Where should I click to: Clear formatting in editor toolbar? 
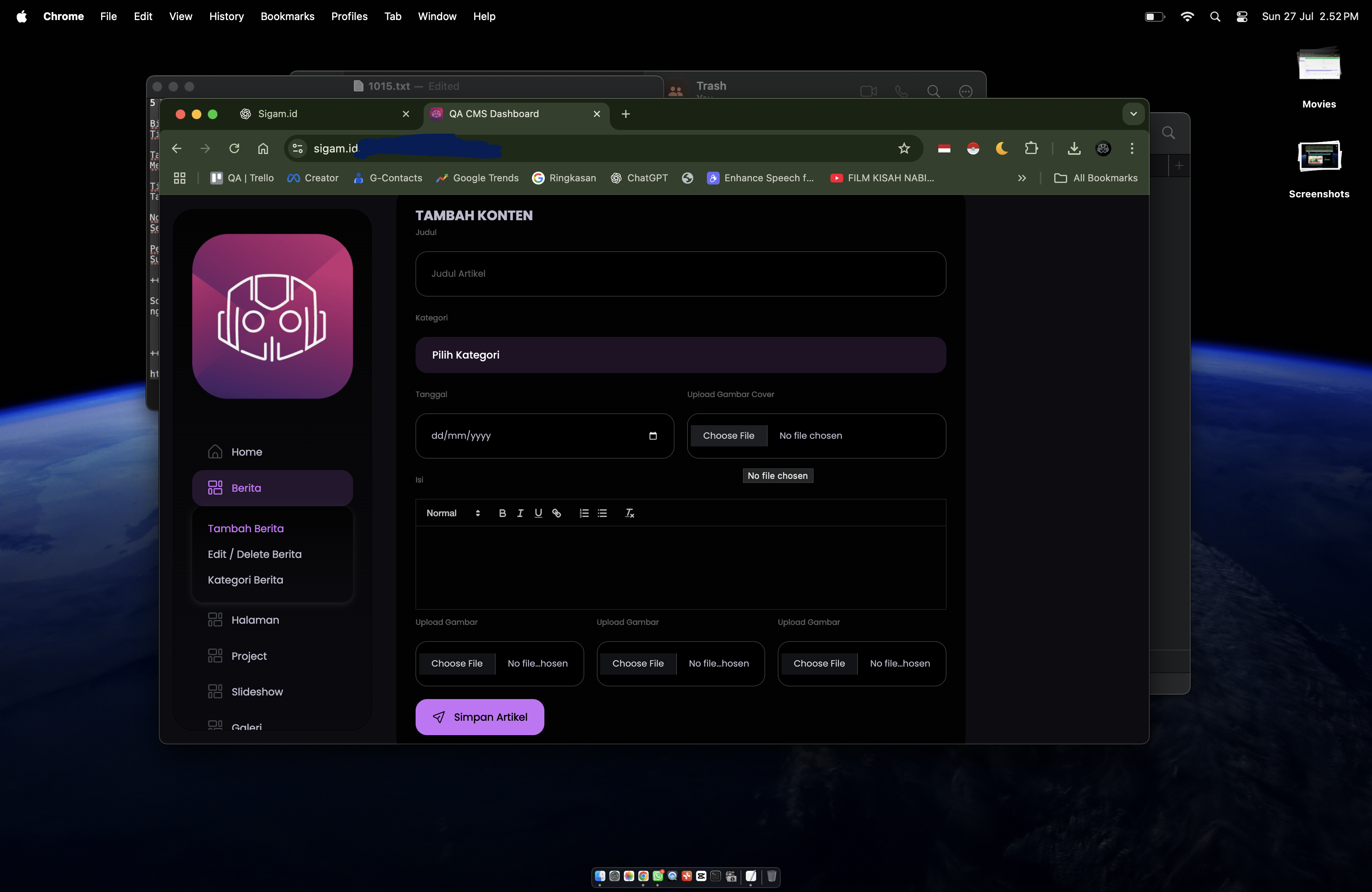[629, 513]
